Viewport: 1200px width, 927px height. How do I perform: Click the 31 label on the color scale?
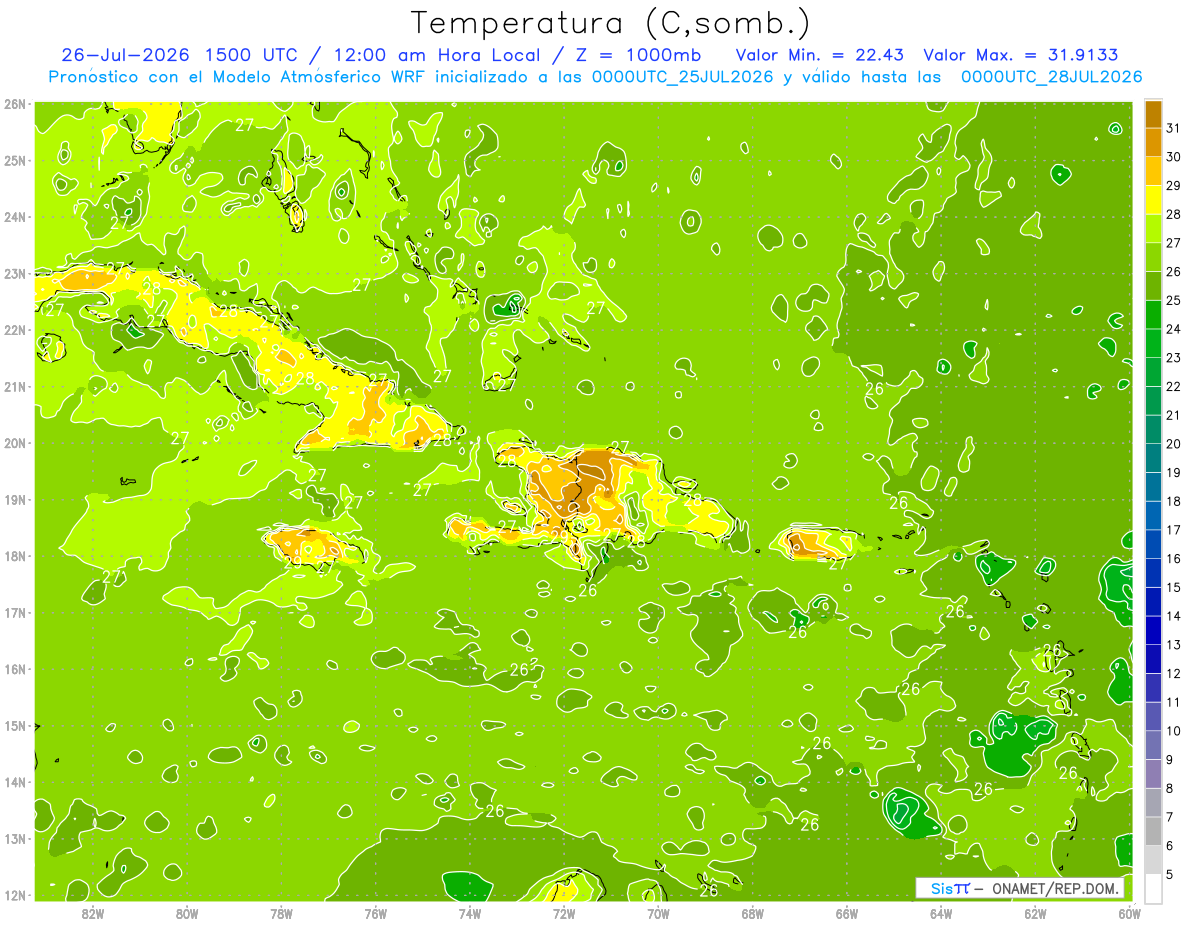coord(1174,128)
